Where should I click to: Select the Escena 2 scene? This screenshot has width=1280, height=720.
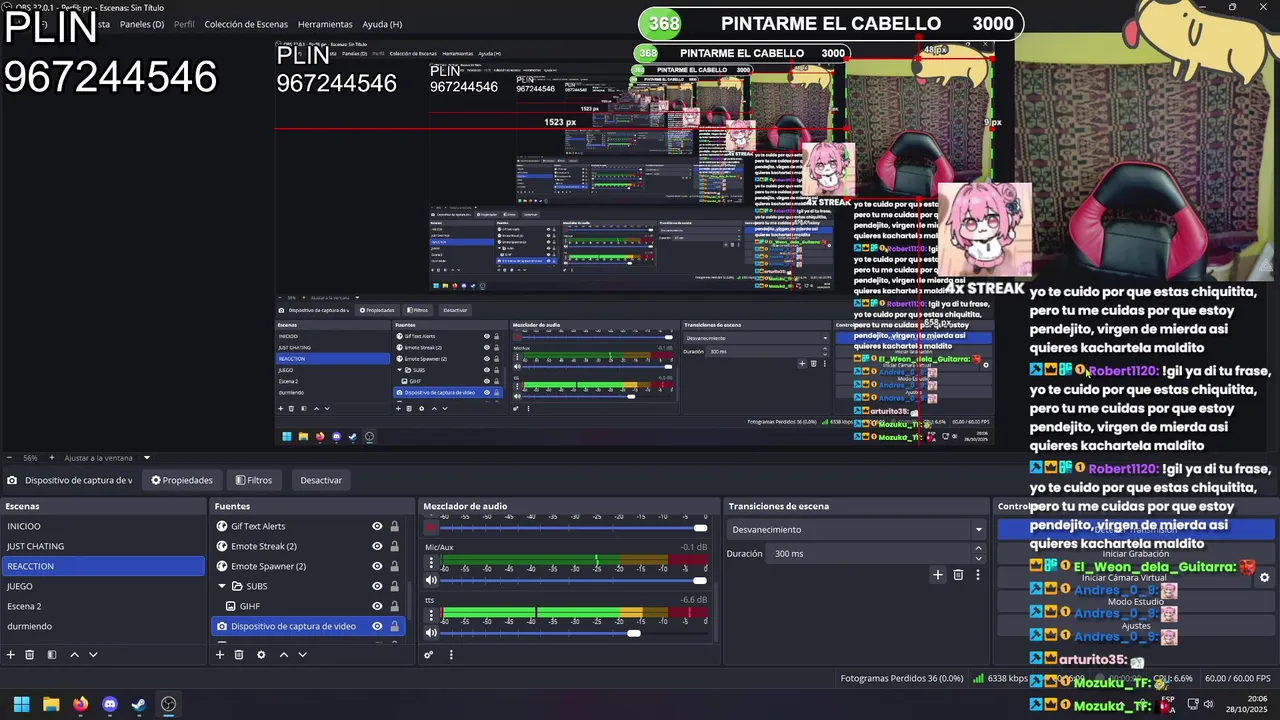[102, 606]
